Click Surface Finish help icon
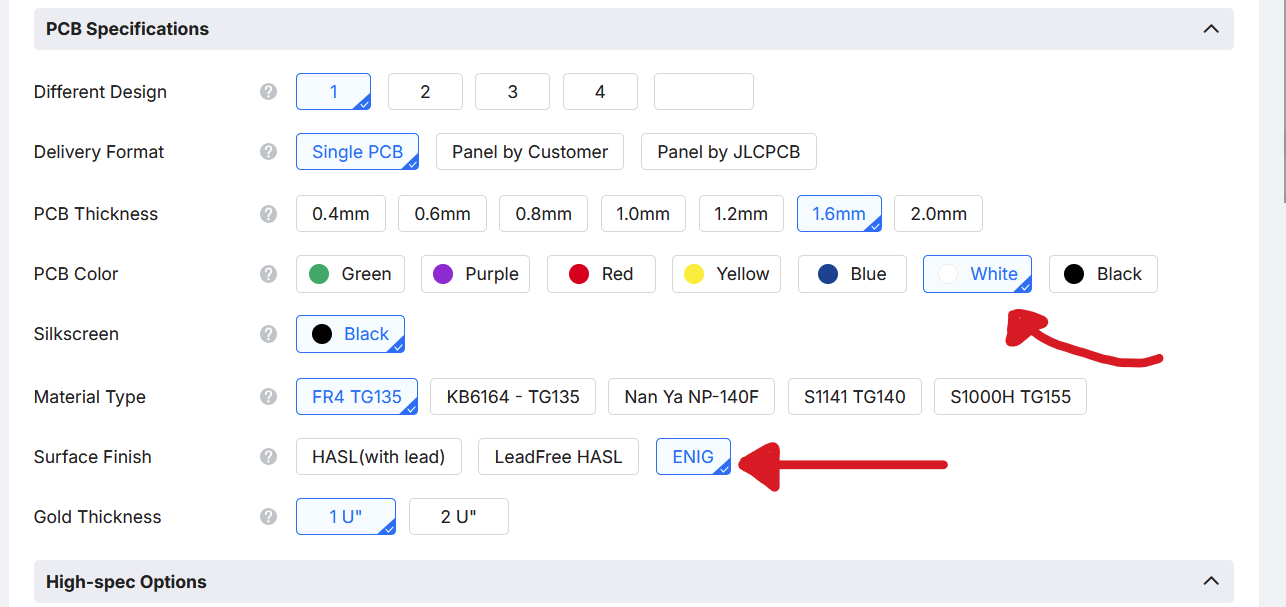This screenshot has width=1286, height=607. coord(268,457)
